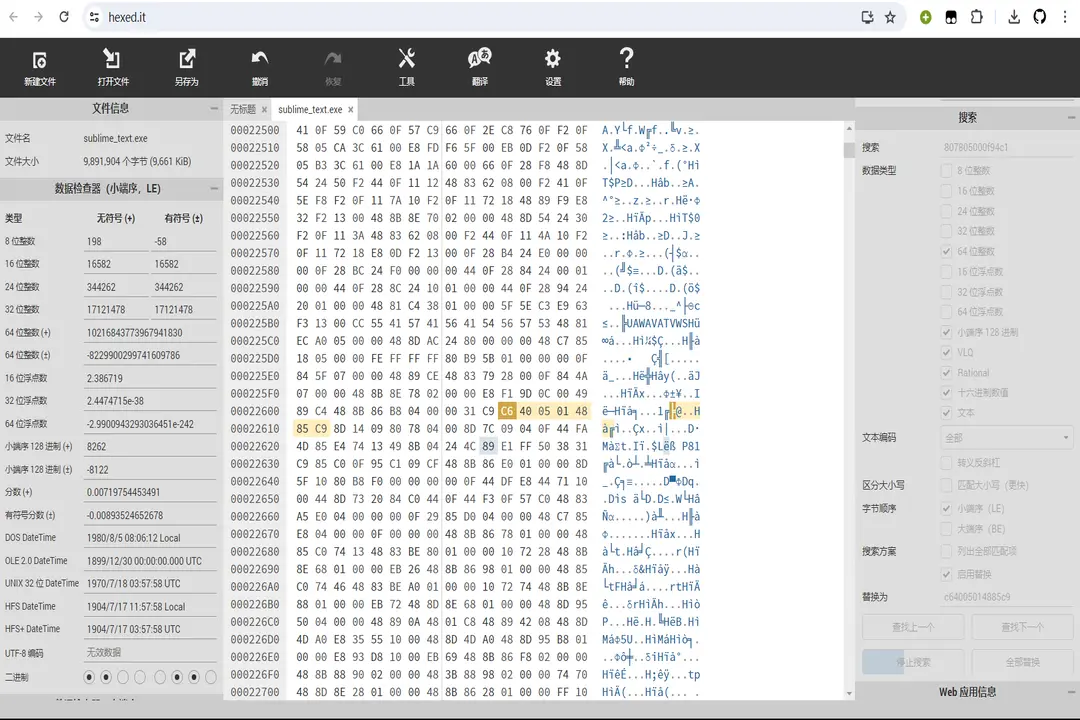Click the 翻译 (Translate) icon
The image size is (1080, 720).
(x=479, y=67)
